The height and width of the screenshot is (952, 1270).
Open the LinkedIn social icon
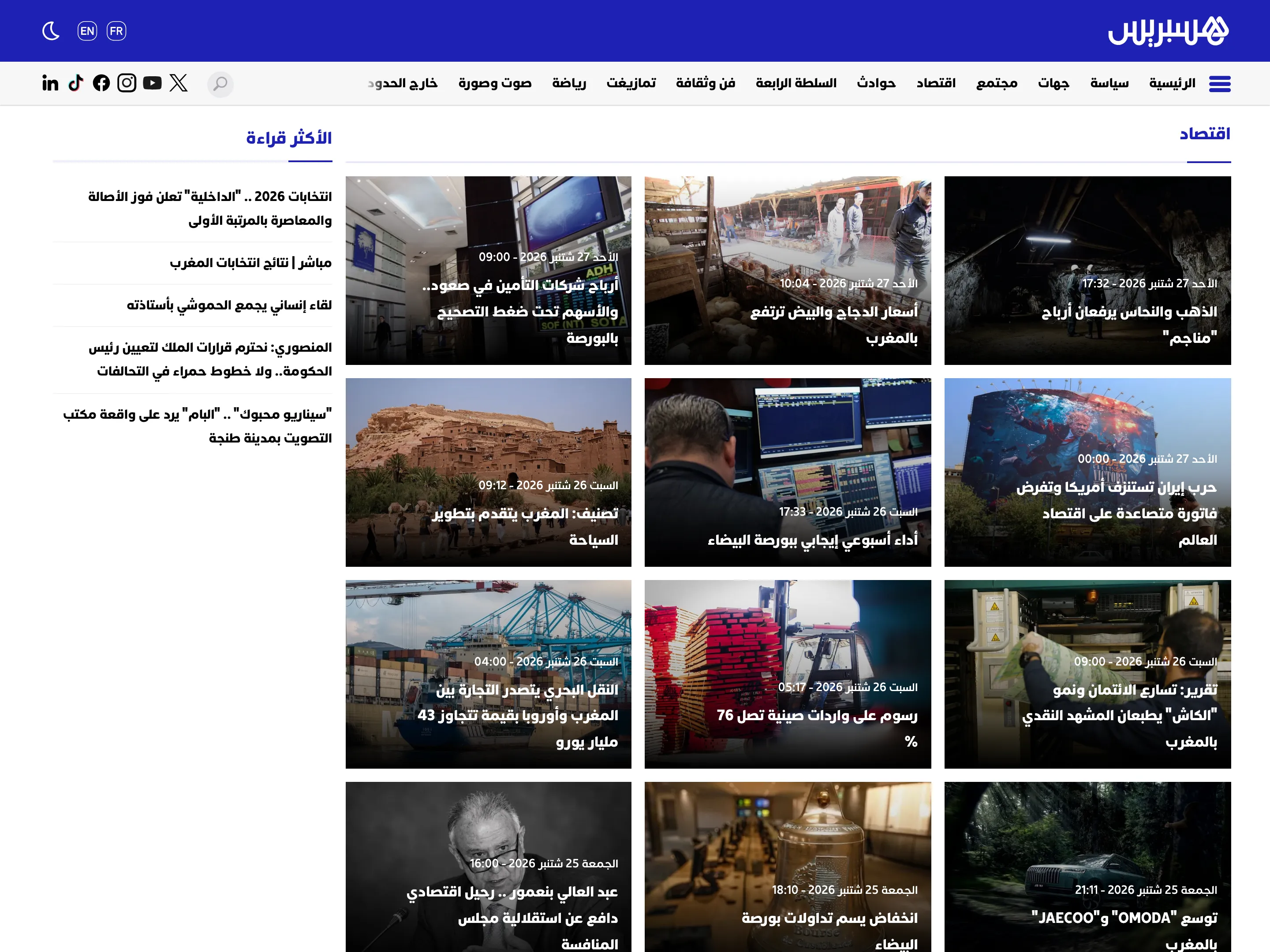pos(51,83)
